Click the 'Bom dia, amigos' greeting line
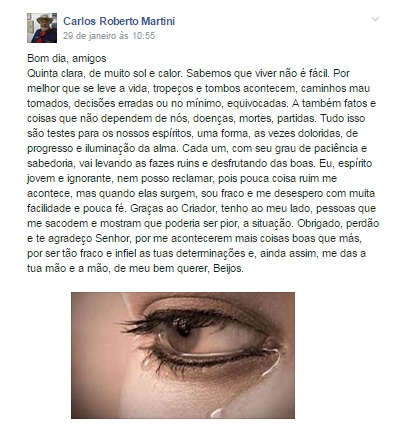This screenshot has height=430, width=401. [67, 58]
